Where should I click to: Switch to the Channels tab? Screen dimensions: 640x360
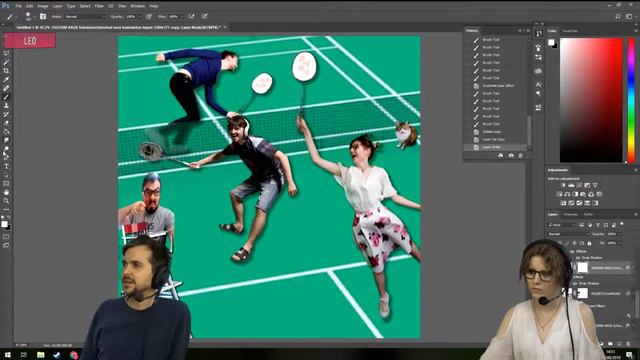click(x=571, y=214)
